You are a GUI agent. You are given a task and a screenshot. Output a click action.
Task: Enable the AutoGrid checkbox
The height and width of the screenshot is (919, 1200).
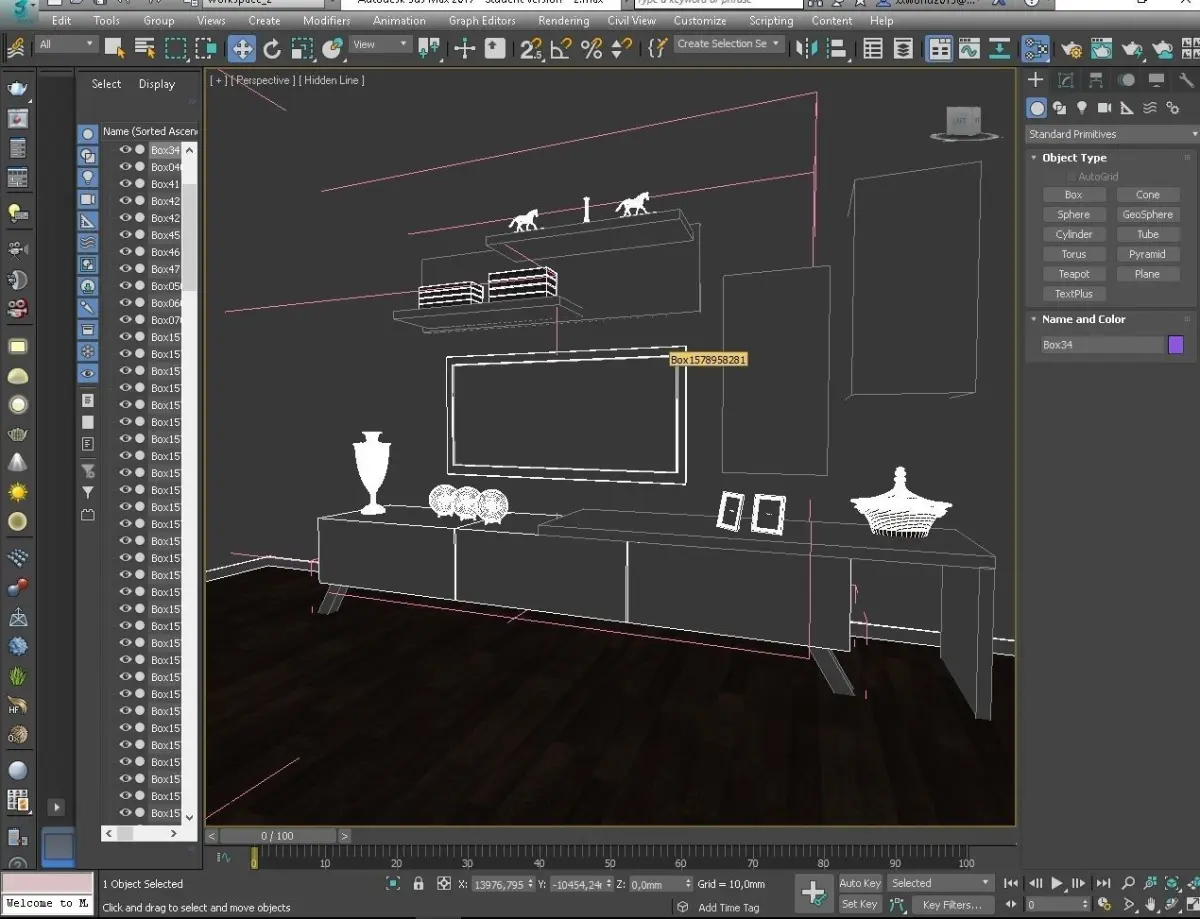pos(1072,176)
